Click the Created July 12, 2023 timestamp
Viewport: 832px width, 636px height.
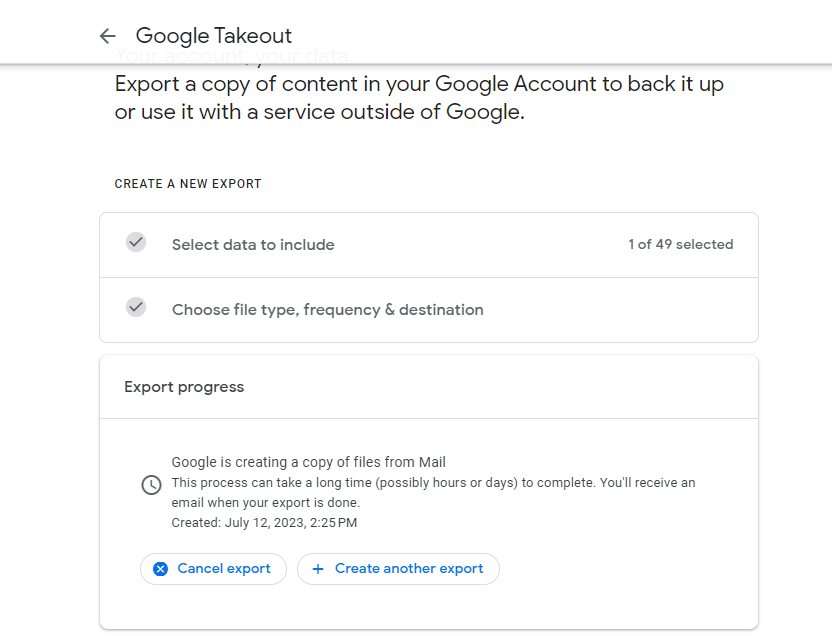coord(264,523)
